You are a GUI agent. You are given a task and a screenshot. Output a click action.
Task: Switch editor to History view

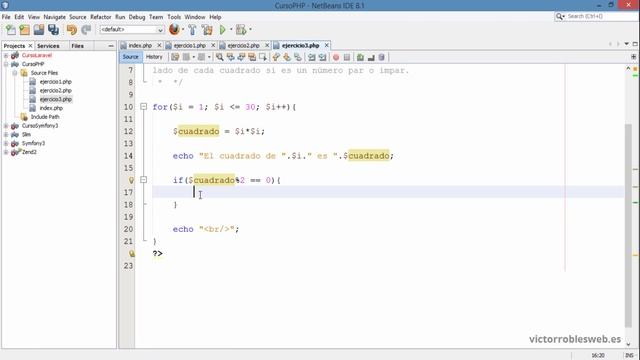coord(154,57)
